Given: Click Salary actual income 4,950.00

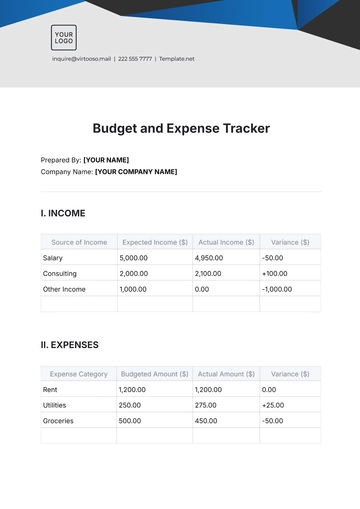Looking at the screenshot, I should [209, 258].
